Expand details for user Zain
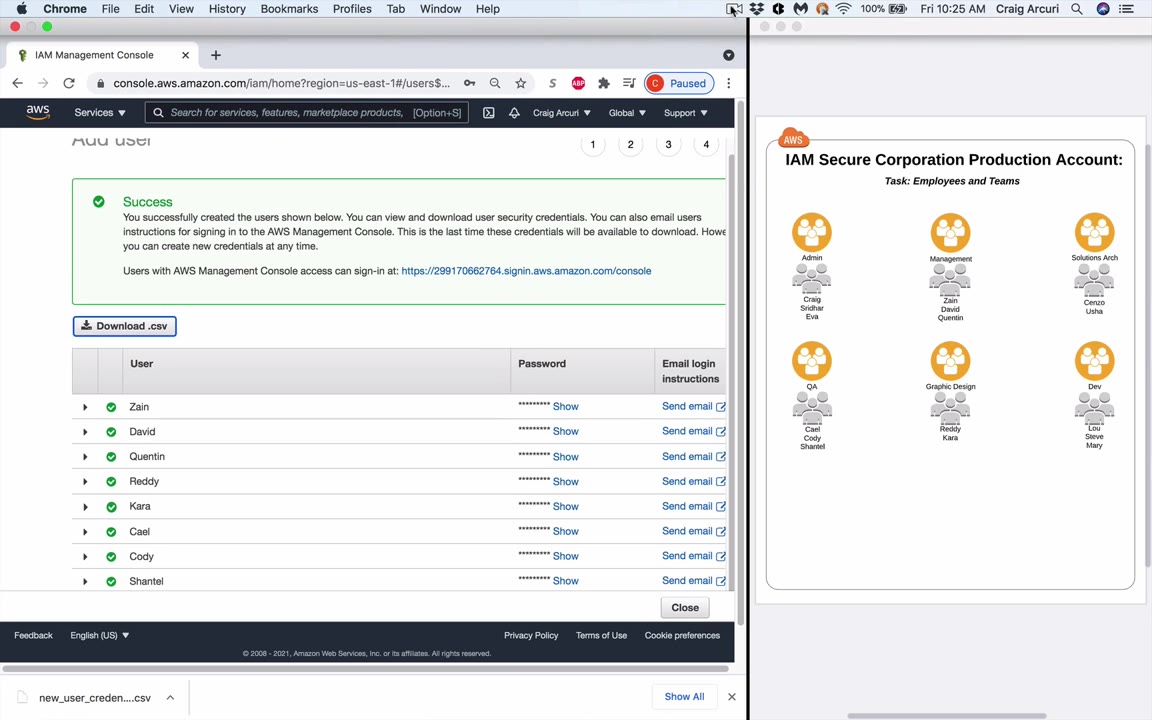The width and height of the screenshot is (1152, 720). click(x=85, y=407)
